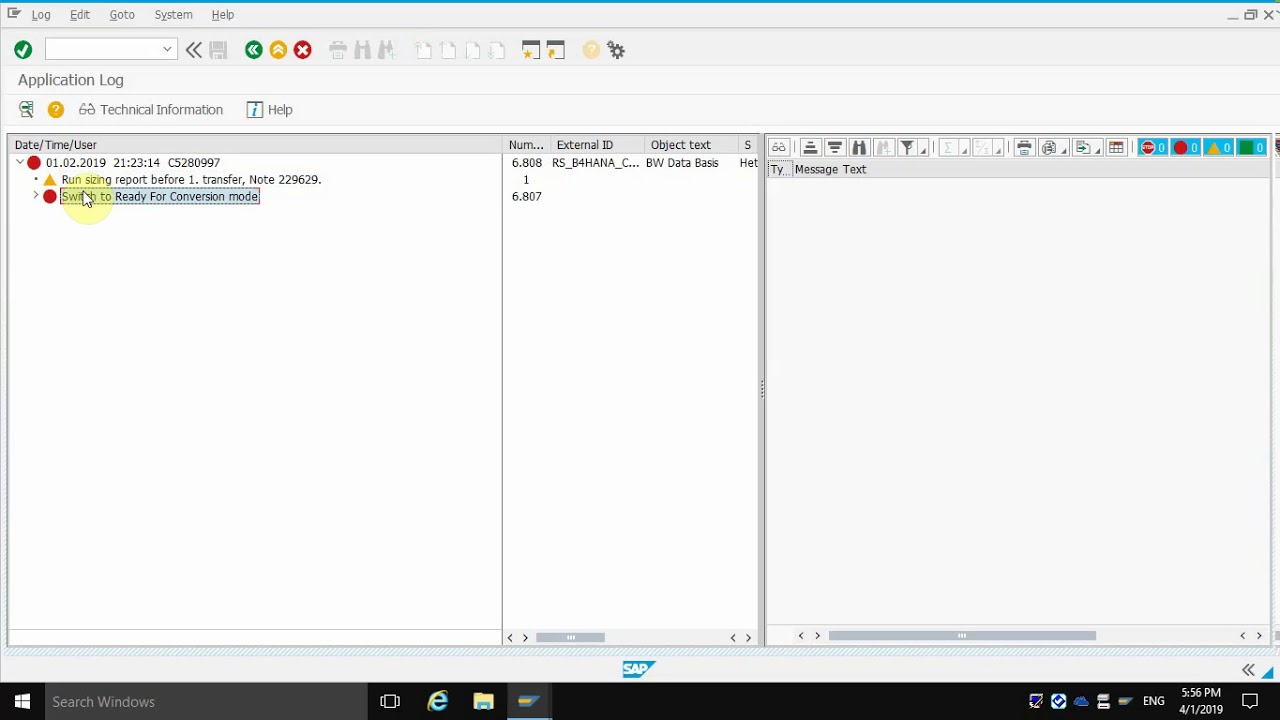The image size is (1280, 720).
Task: Click the SAP GUI taskbar icon
Action: [x=529, y=701]
